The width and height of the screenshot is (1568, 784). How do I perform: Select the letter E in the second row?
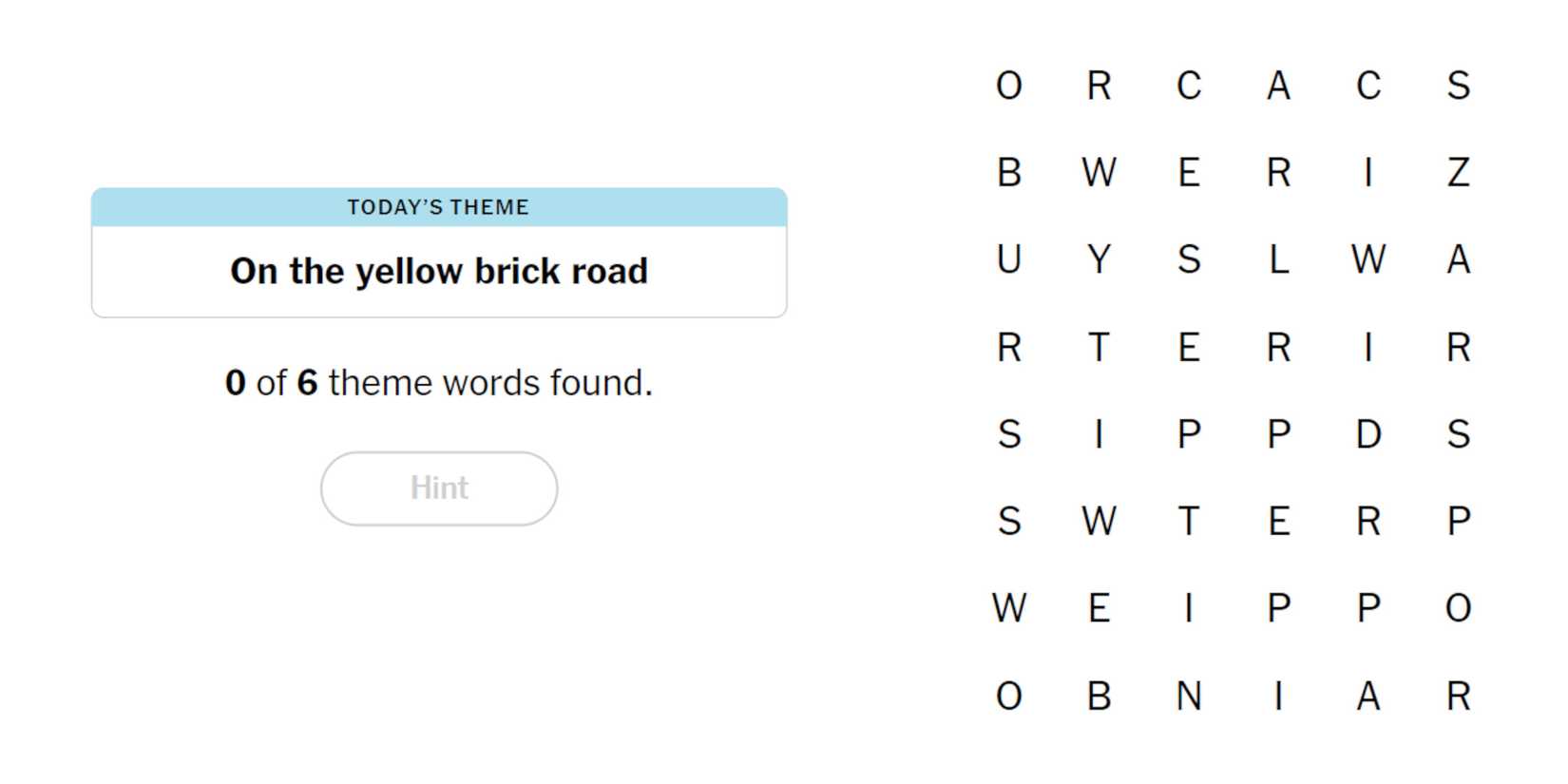tap(1188, 173)
